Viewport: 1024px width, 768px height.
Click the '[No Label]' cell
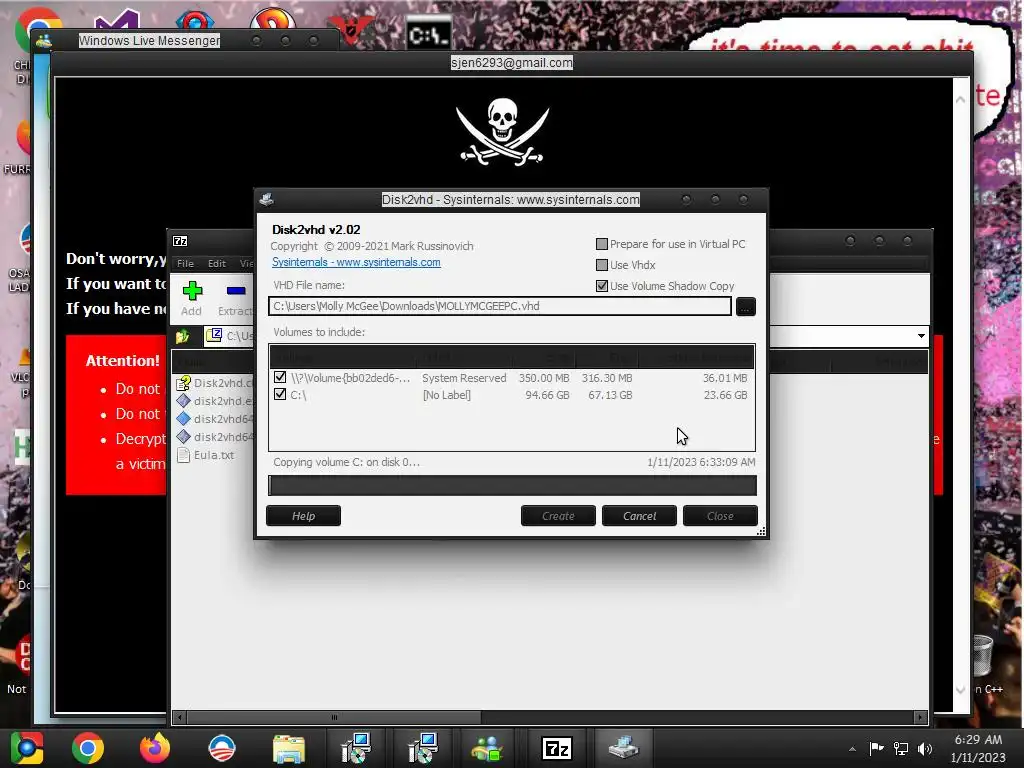[447, 395]
